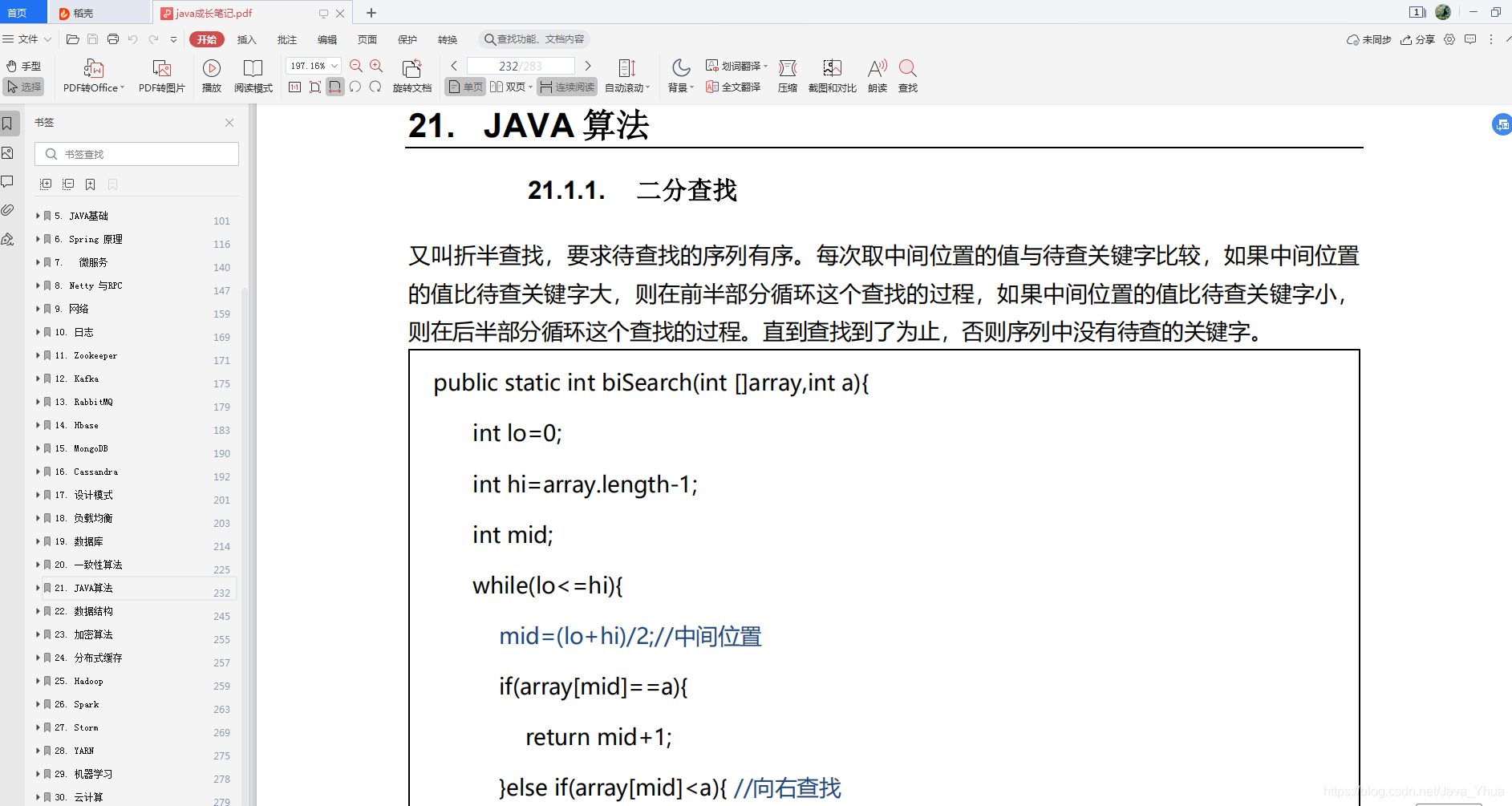Viewport: 1512px width, 806px height.
Task: Expand the 21. JAVA算法 bookmark
Action: [38, 588]
